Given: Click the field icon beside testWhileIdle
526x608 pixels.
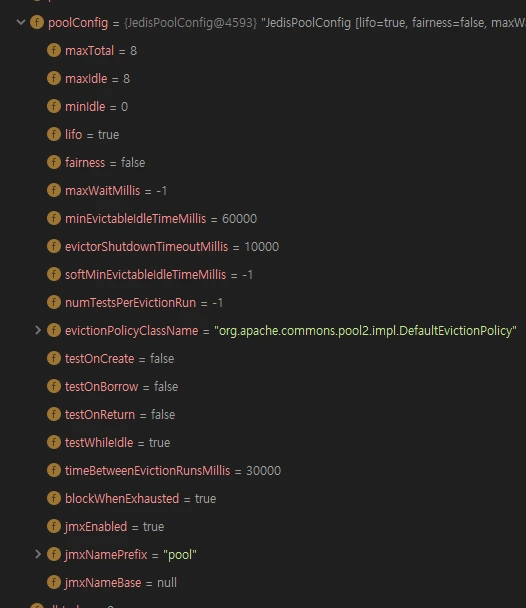Looking at the screenshot, I should [x=54, y=442].
